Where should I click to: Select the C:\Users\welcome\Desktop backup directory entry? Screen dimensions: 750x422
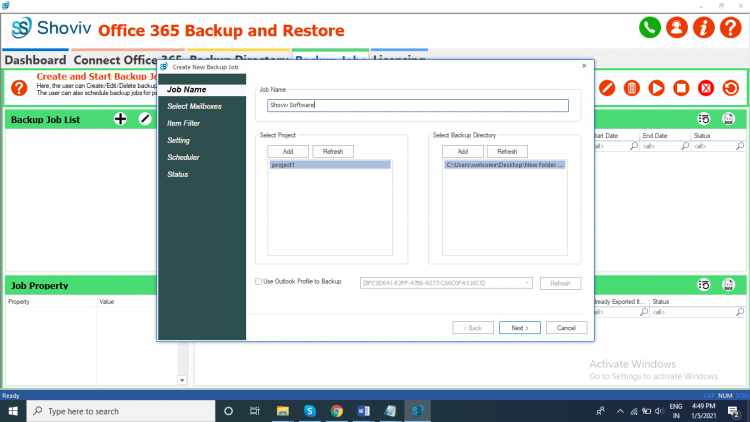pos(505,165)
